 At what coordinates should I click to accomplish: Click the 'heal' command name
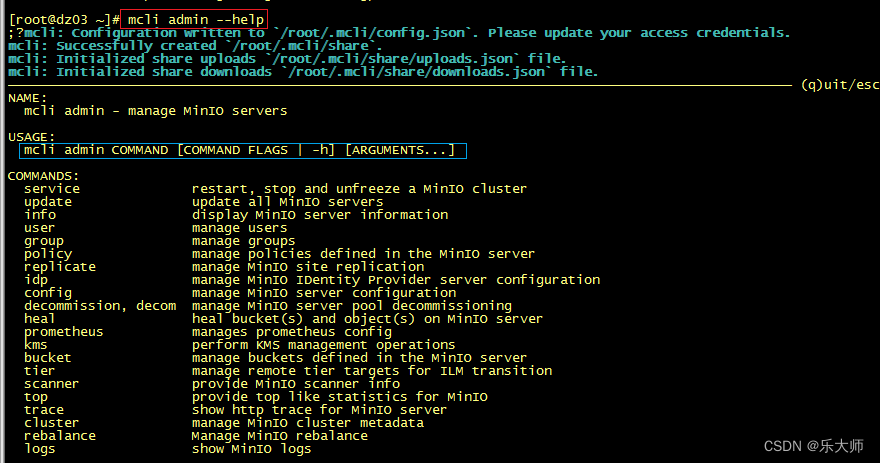(39, 319)
